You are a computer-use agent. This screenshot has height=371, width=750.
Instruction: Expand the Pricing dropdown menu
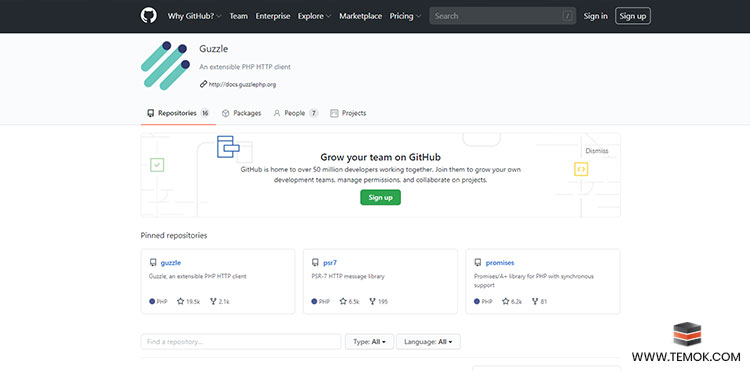click(x=405, y=16)
